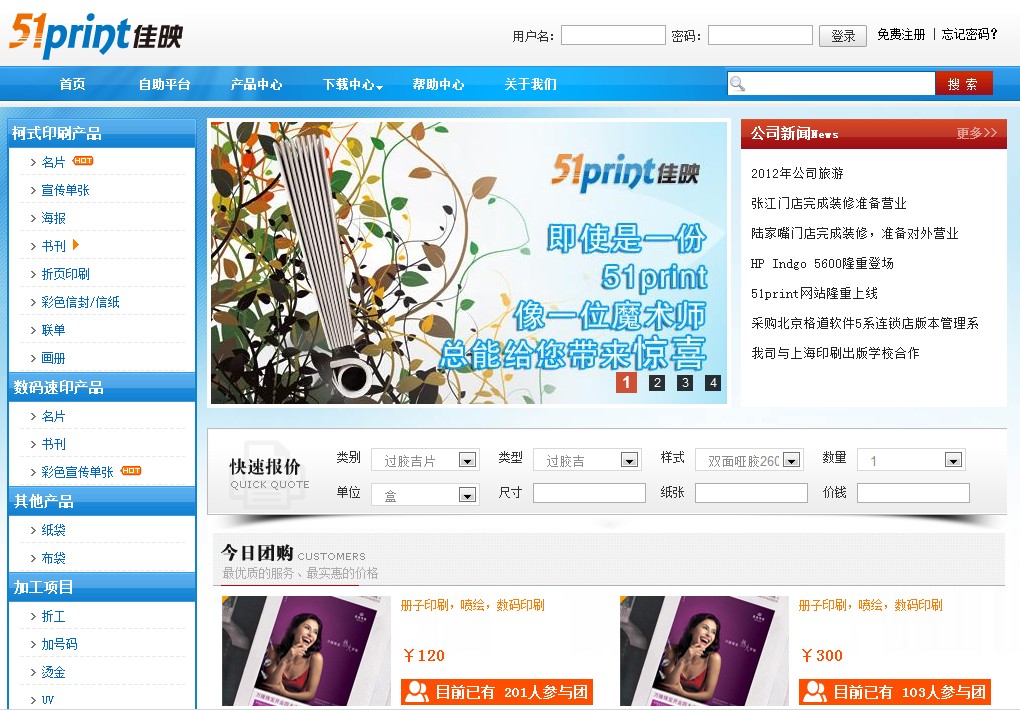
Task: Switch banner to slide 1
Action: 626,382
